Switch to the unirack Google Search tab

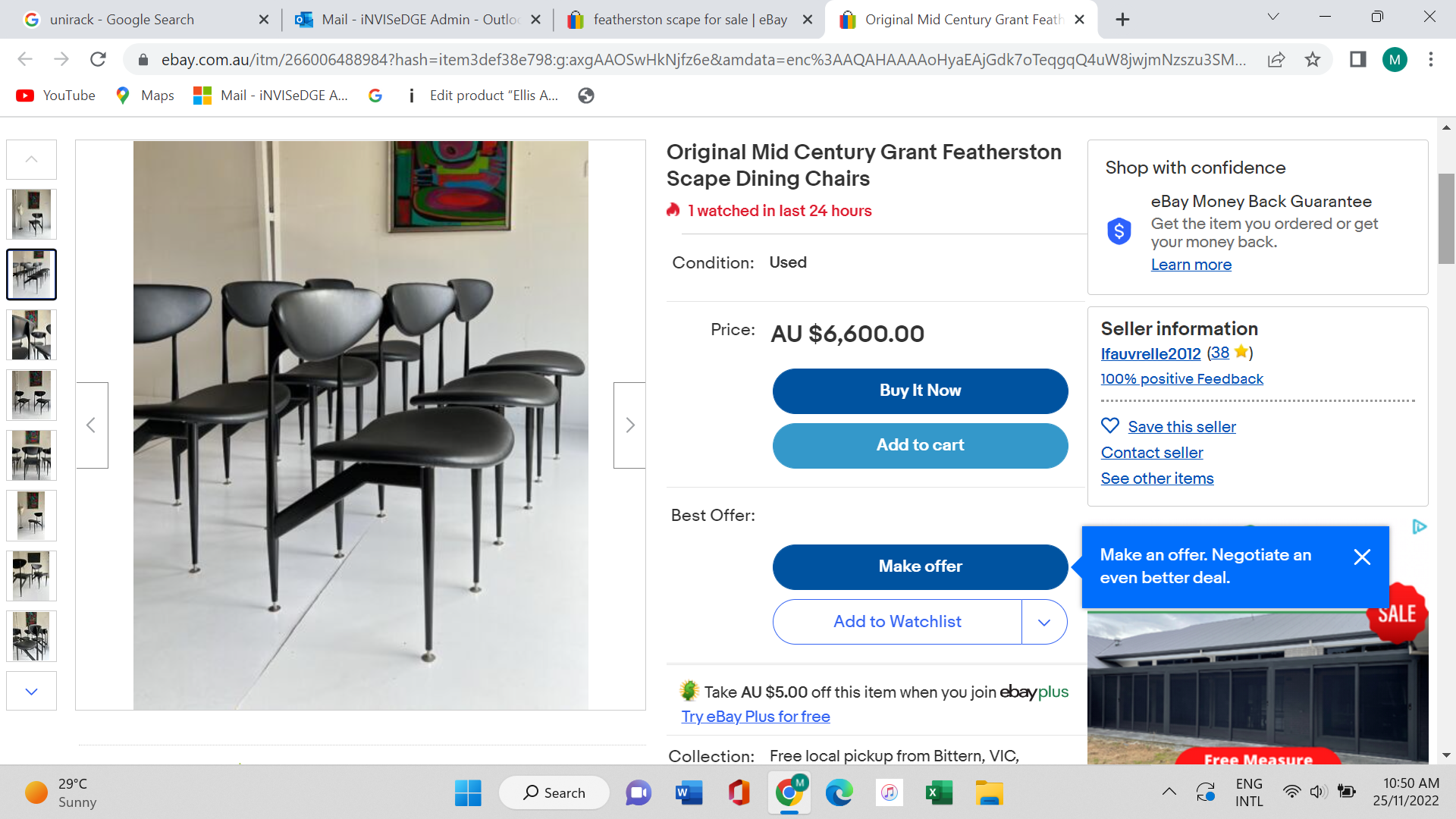click(x=121, y=20)
